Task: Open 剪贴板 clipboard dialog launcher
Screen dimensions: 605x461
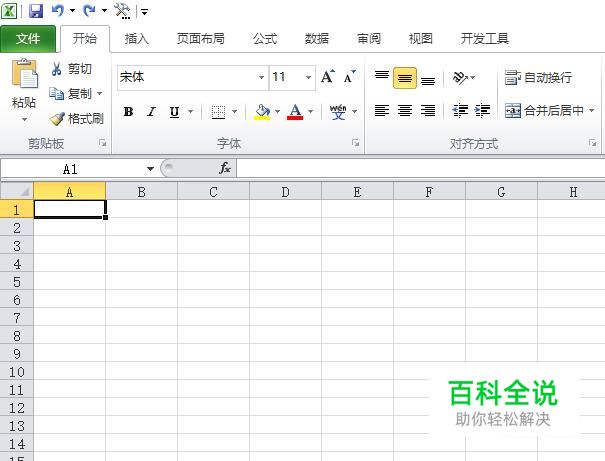Action: point(103,143)
